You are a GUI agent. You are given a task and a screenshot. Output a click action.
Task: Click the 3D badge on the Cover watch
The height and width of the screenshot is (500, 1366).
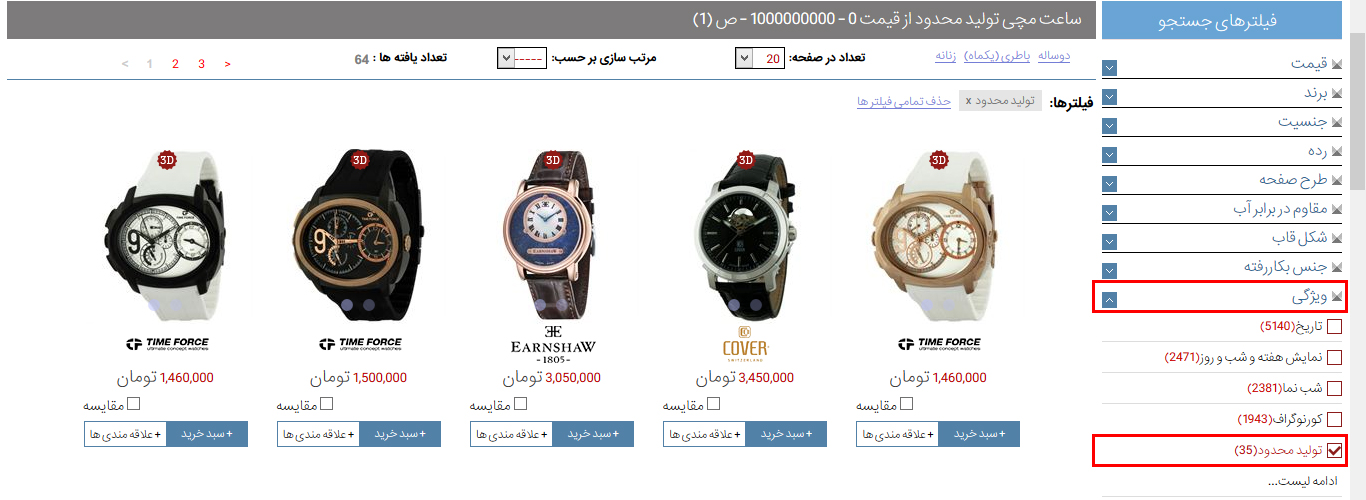[745, 160]
